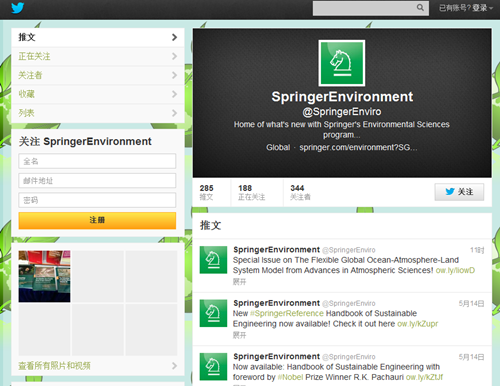
Task: Expand the 正在关注 chevron in sidebar
Action: [174, 56]
